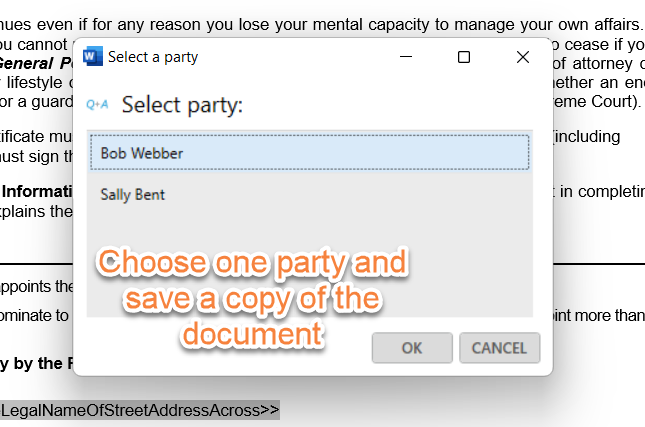Click the "Select party:" heading
This screenshot has width=645, height=427.
coord(182,105)
